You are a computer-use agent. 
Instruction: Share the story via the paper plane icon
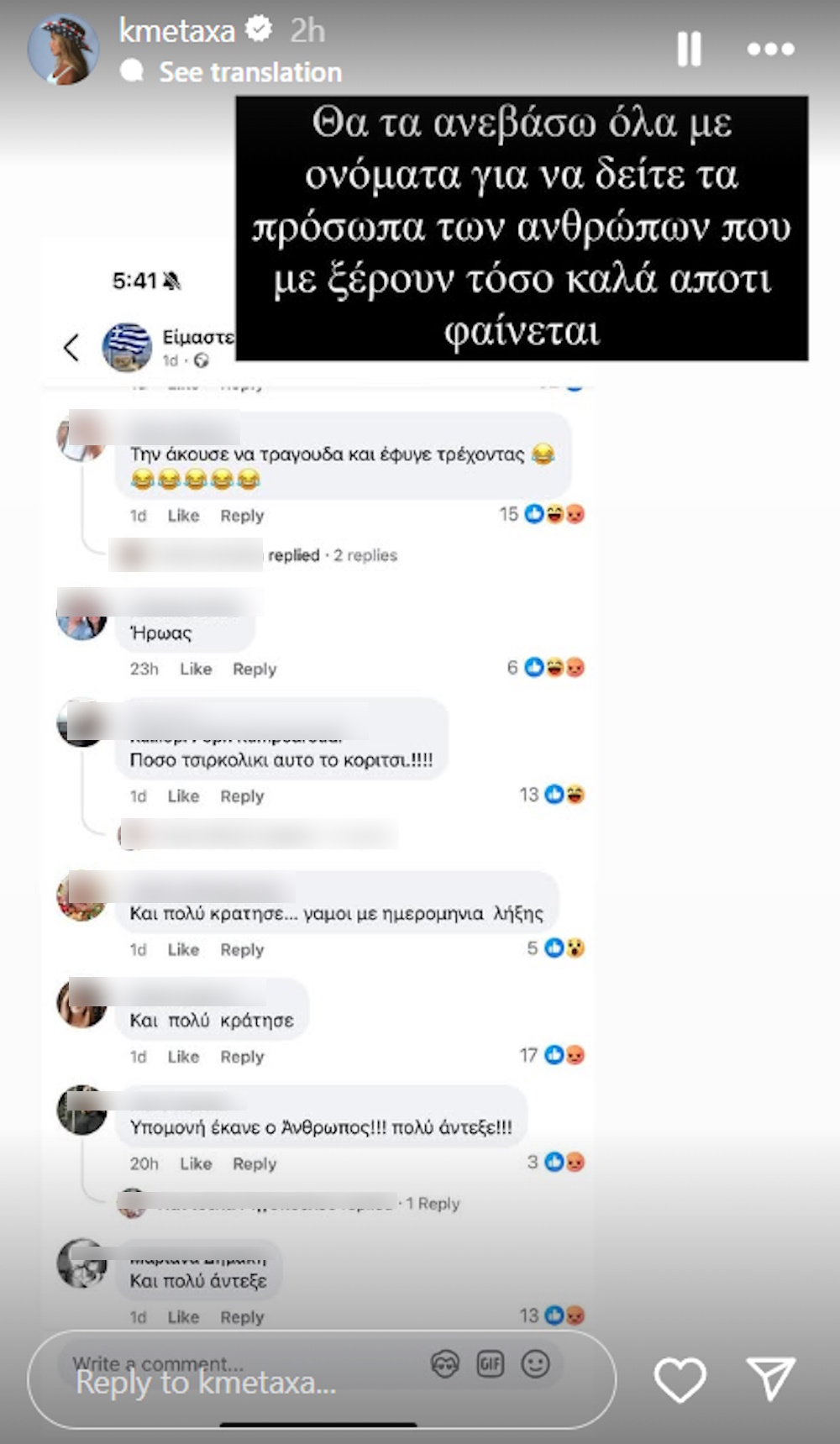click(770, 1378)
